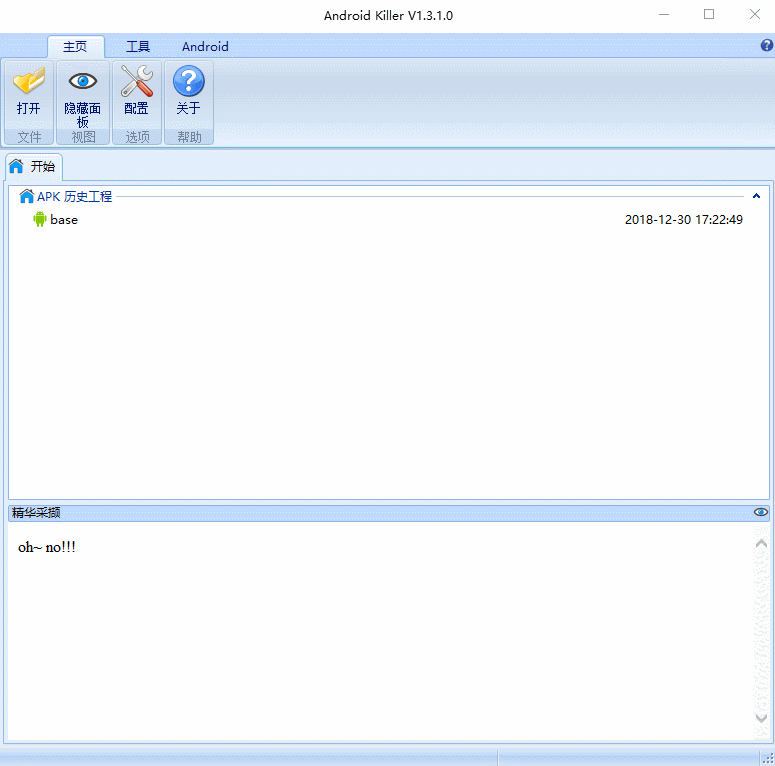Click the 文件 group label
Screen dimensions: 775x766
[x=29, y=137]
